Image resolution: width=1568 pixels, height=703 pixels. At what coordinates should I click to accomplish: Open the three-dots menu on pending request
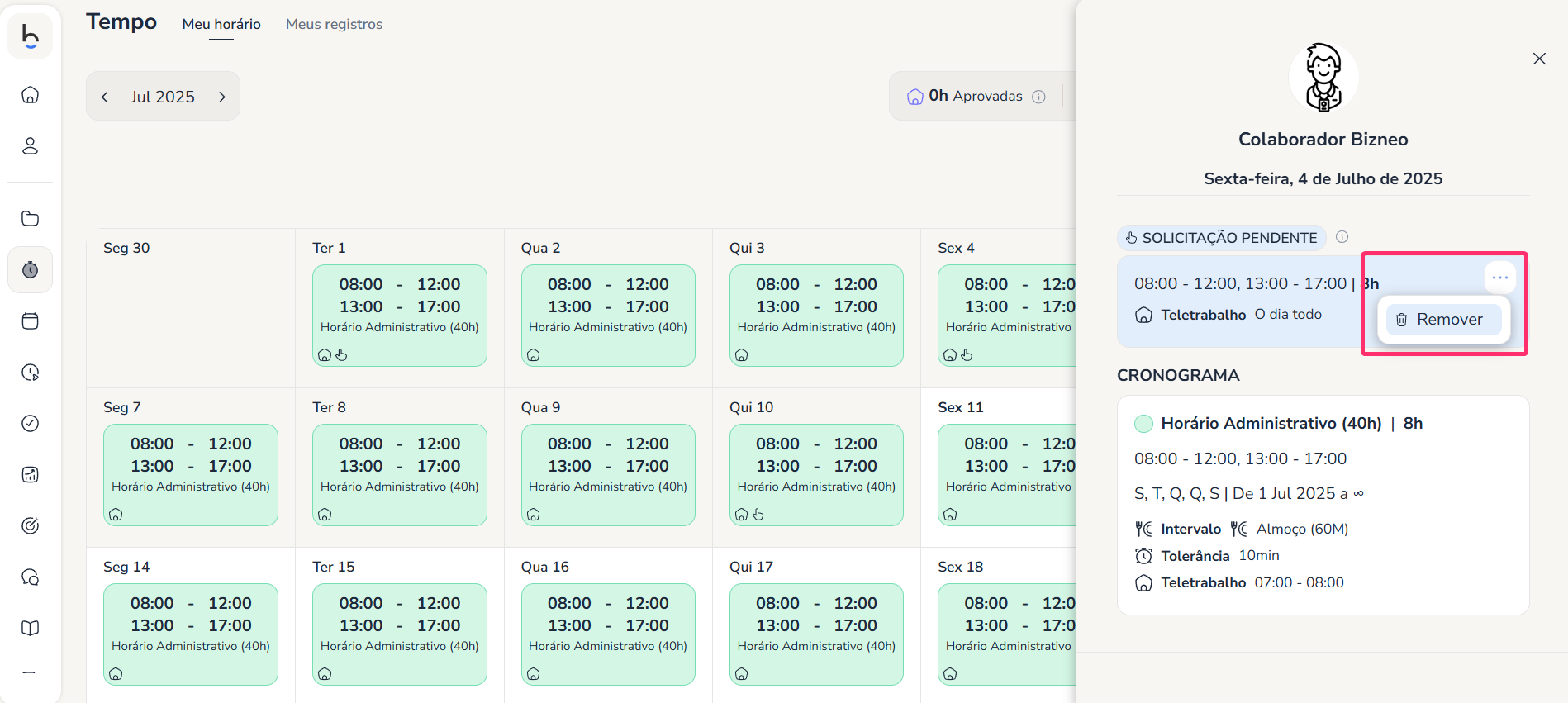click(x=1500, y=278)
